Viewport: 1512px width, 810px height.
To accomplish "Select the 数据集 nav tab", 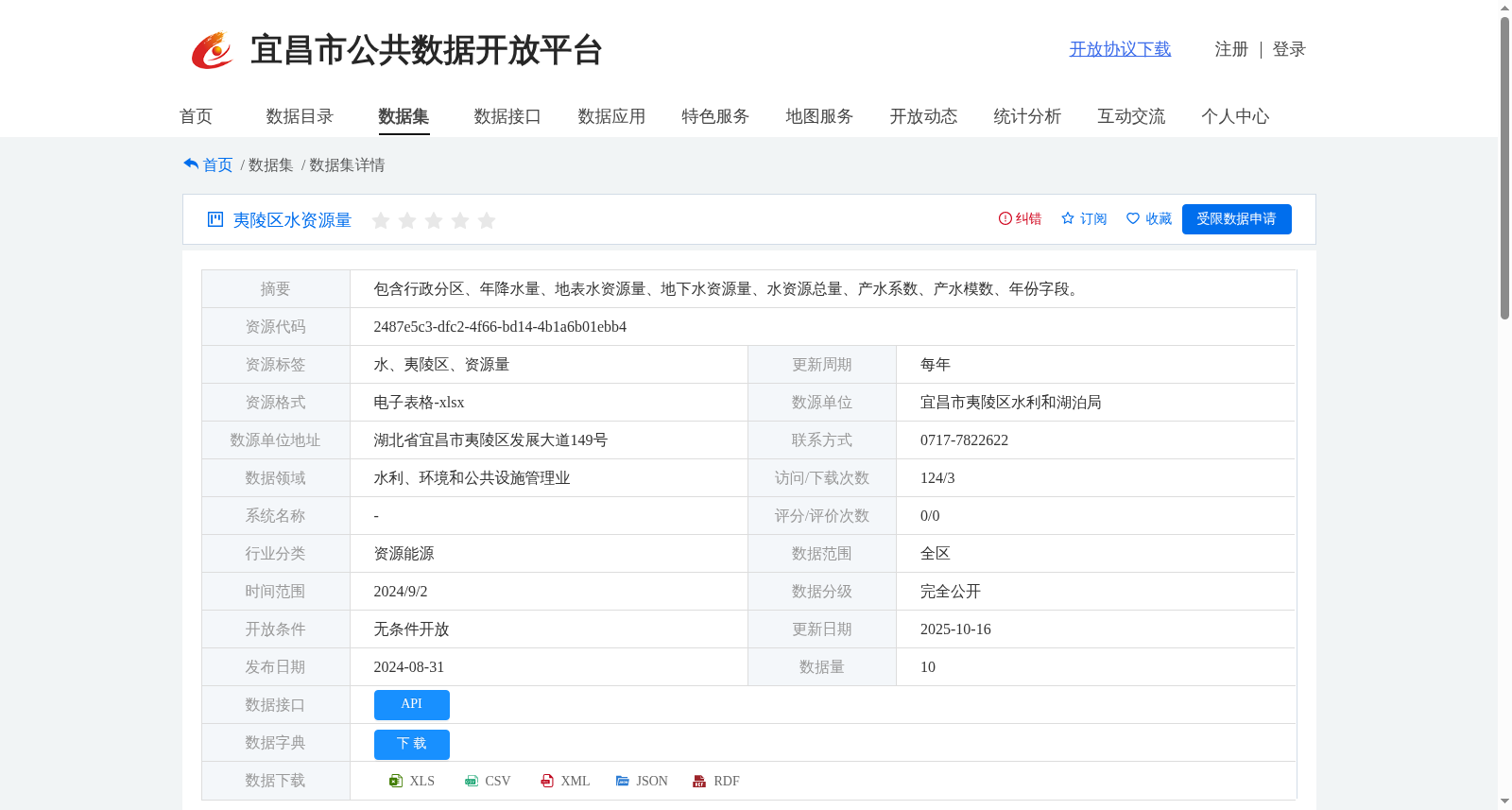I will [404, 116].
